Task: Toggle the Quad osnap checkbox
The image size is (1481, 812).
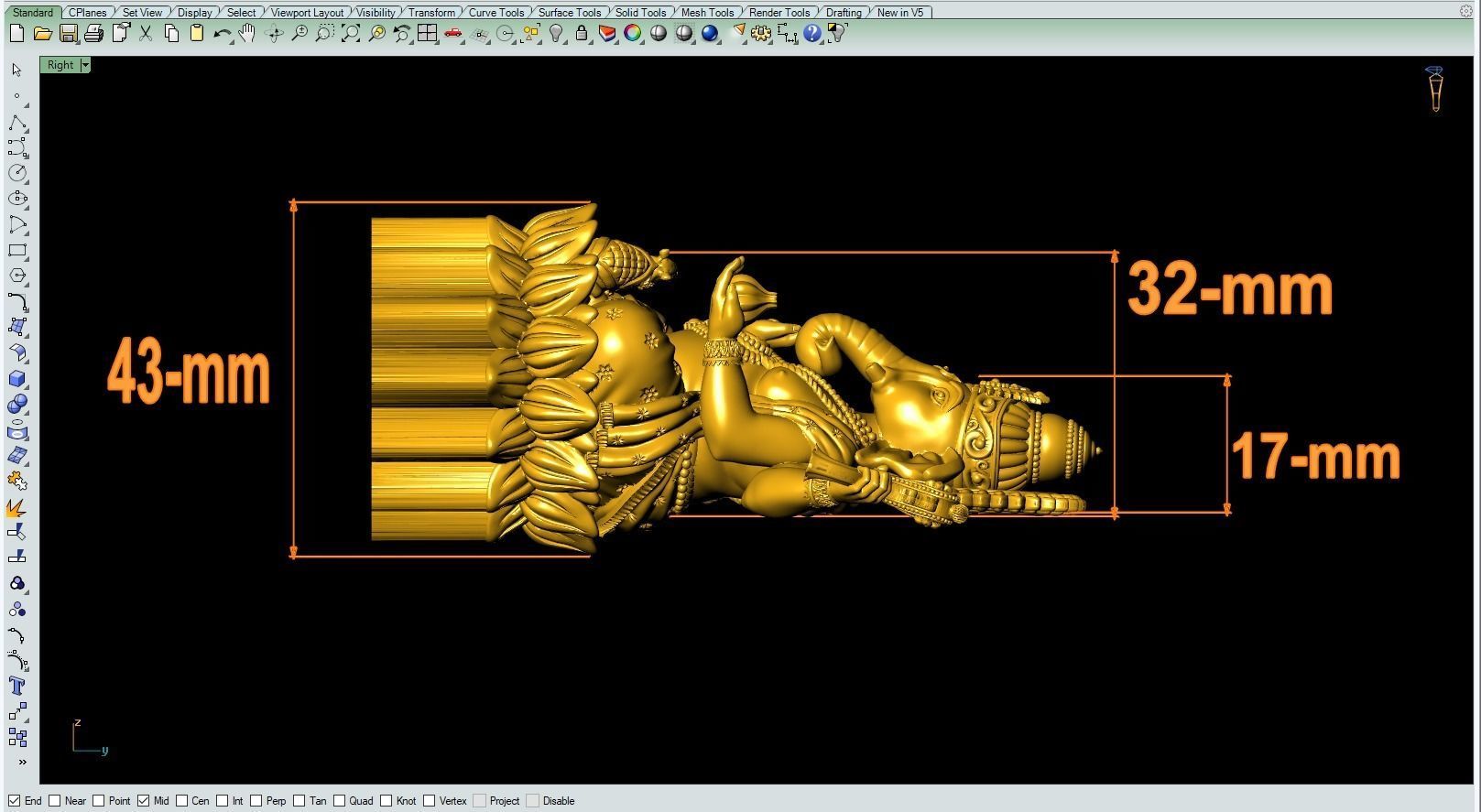Action: click(x=340, y=801)
